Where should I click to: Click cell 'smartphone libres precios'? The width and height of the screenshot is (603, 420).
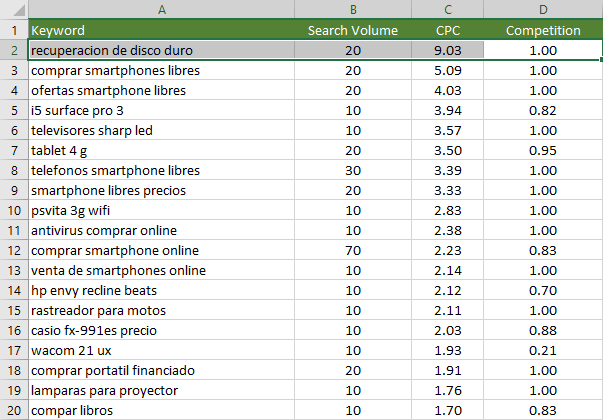(x=162, y=190)
